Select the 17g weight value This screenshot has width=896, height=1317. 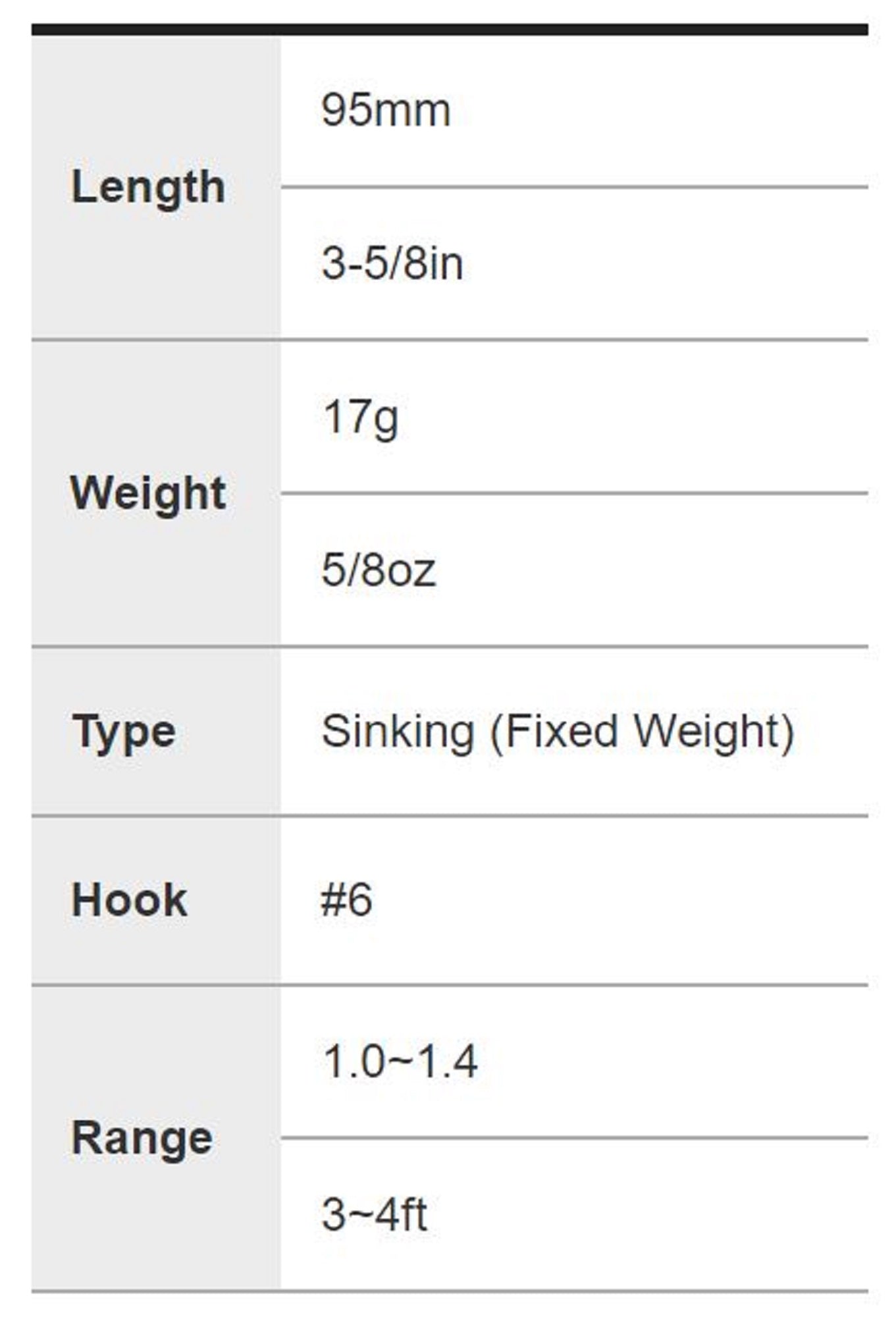coord(361,417)
